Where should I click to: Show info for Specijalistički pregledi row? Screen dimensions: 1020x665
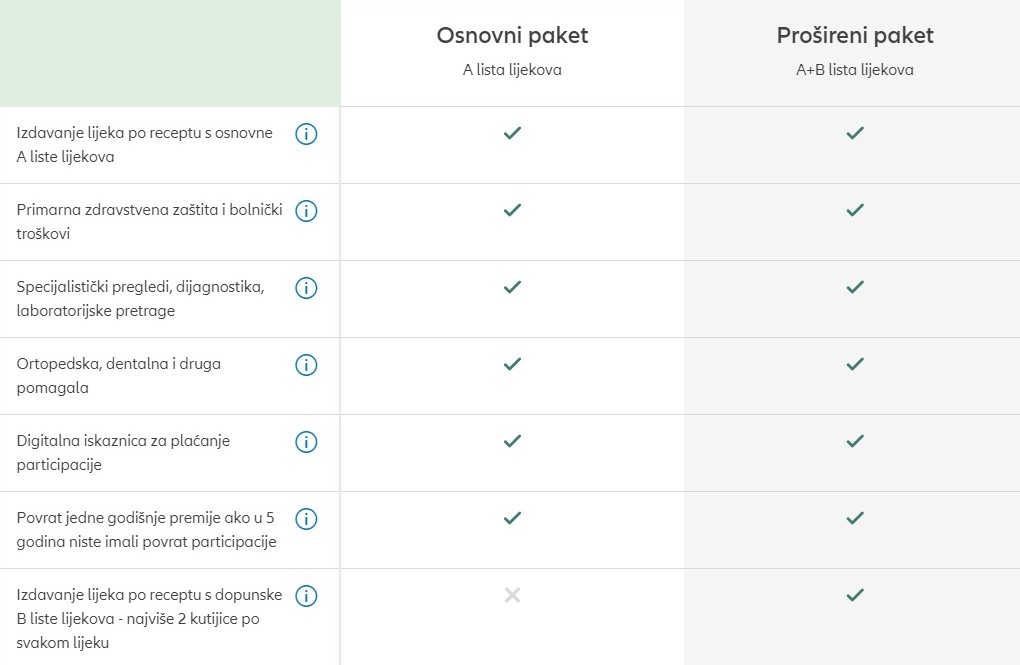pyautogui.click(x=306, y=288)
